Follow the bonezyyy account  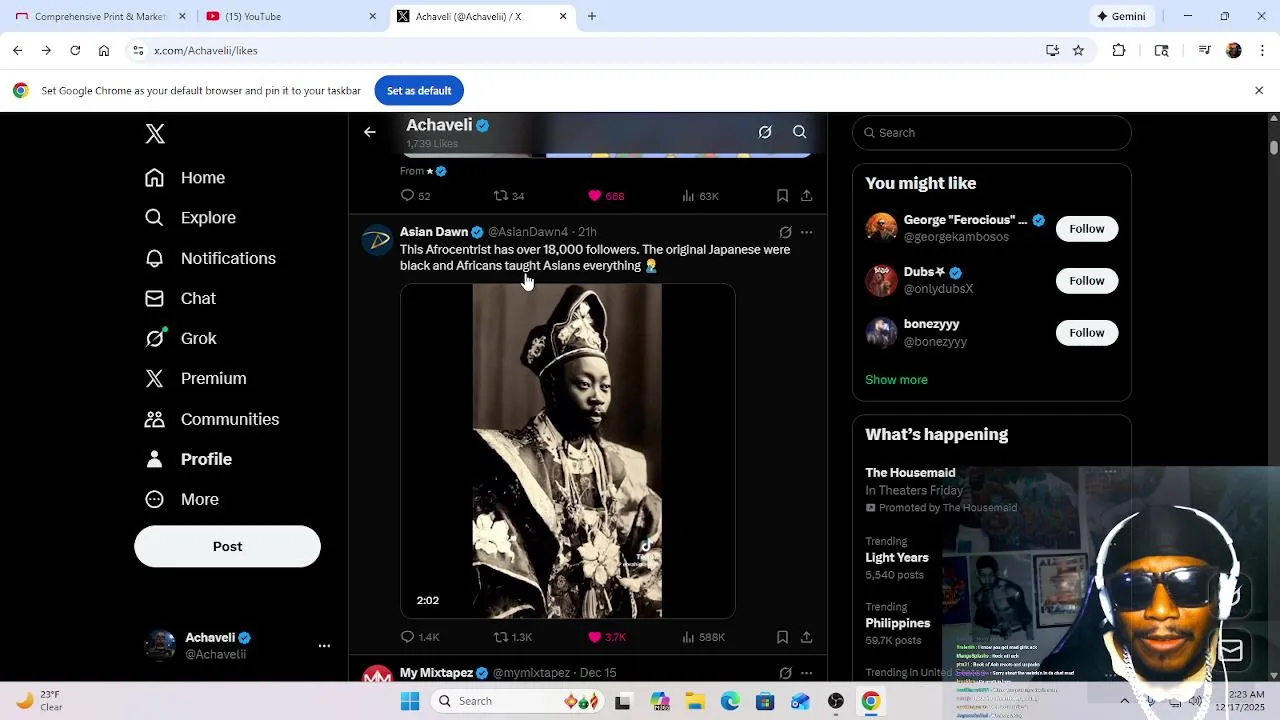click(1087, 333)
